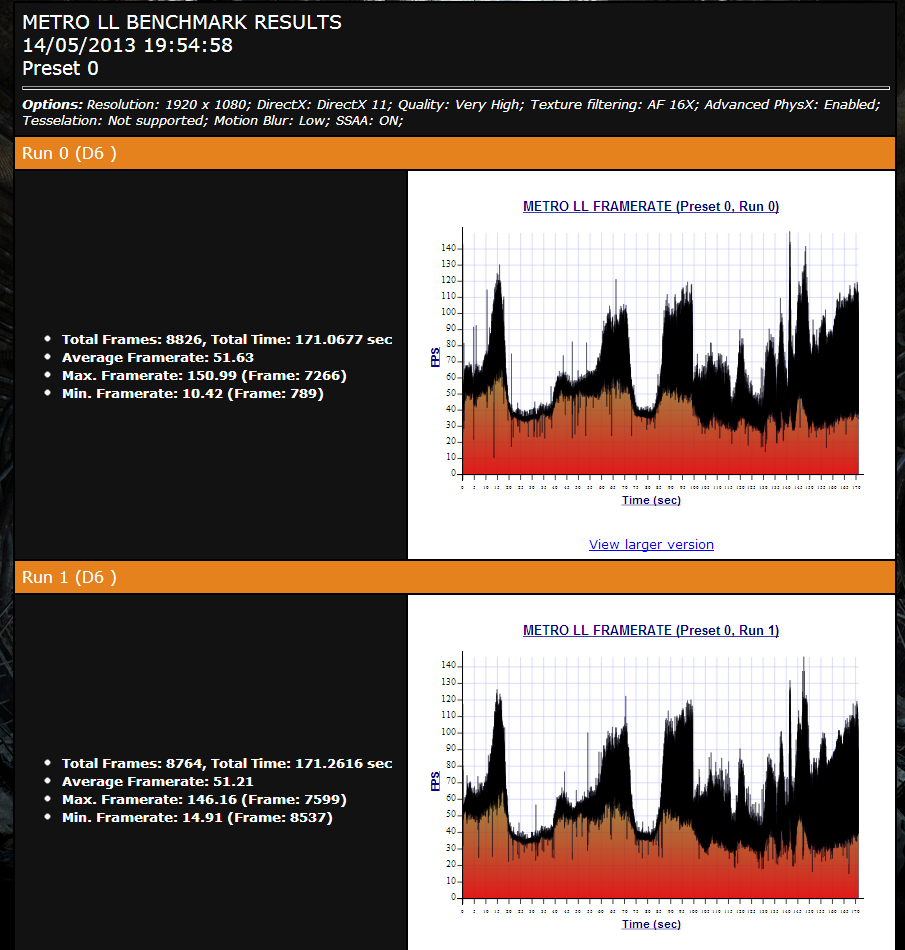The height and width of the screenshot is (950, 905).
Task: Click the 'Time (sec)' axis label under Run 1 chart
Action: 651,924
